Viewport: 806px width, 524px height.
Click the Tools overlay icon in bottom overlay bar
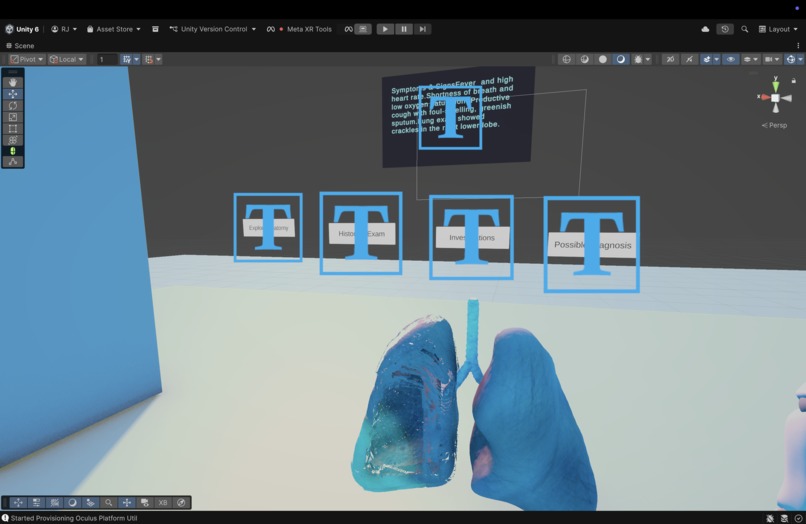[x=18, y=502]
